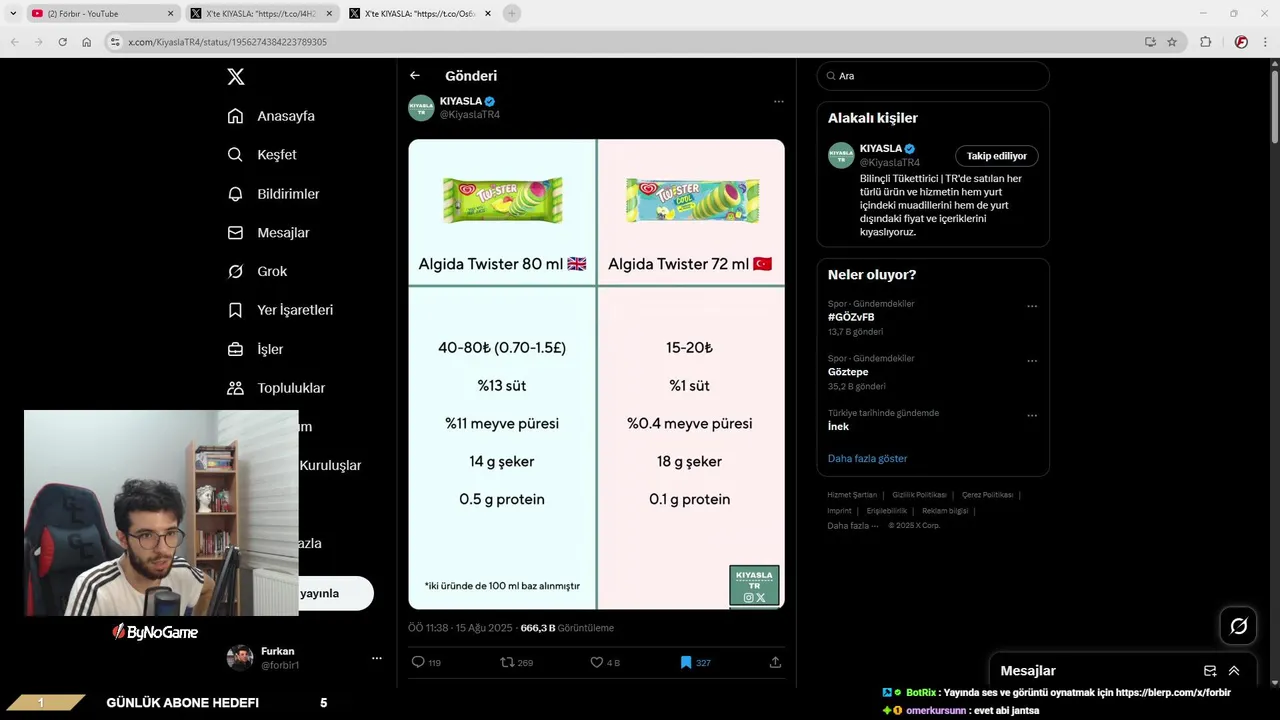Click the share post icon
The width and height of the screenshot is (1280, 720).
[x=775, y=662]
